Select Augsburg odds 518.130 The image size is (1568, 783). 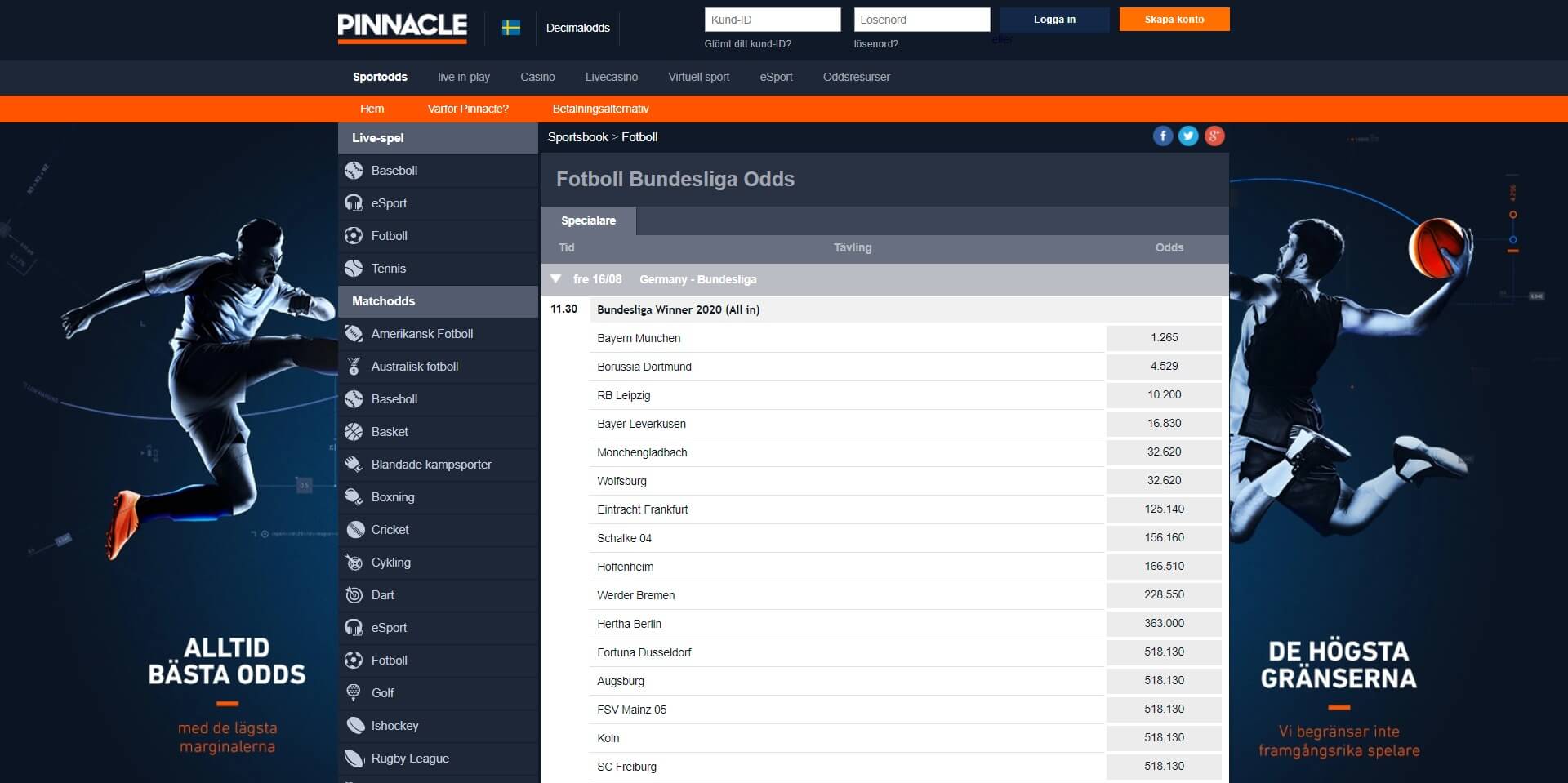pos(1164,680)
